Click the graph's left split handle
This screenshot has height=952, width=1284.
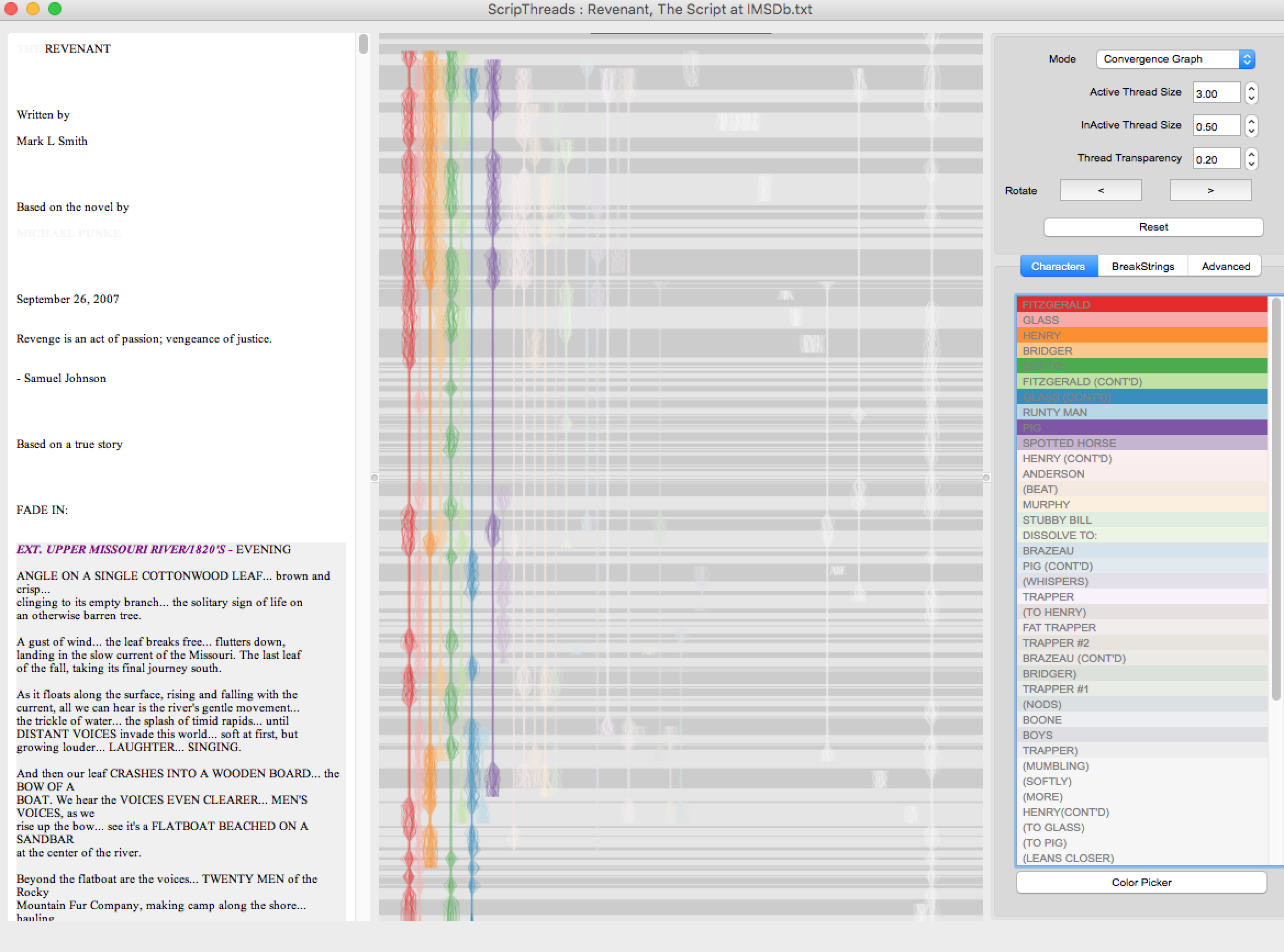click(x=375, y=478)
